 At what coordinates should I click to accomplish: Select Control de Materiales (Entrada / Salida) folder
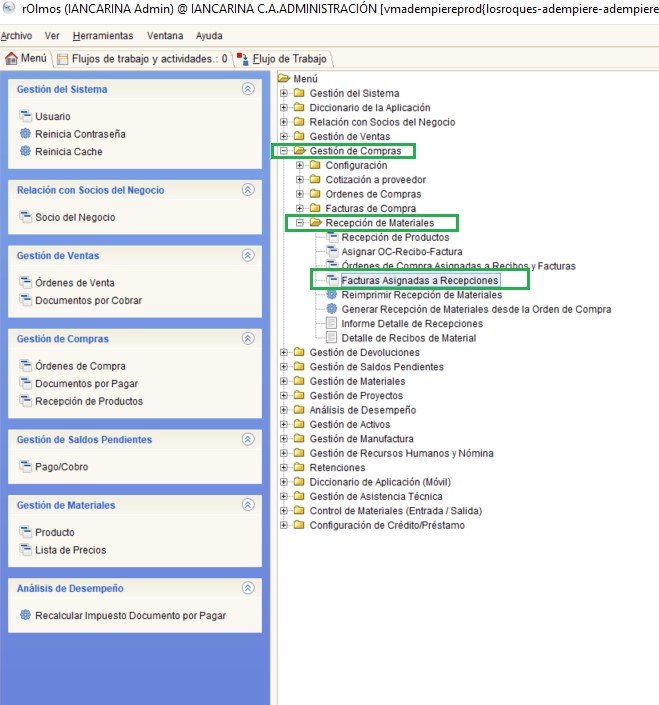point(396,510)
